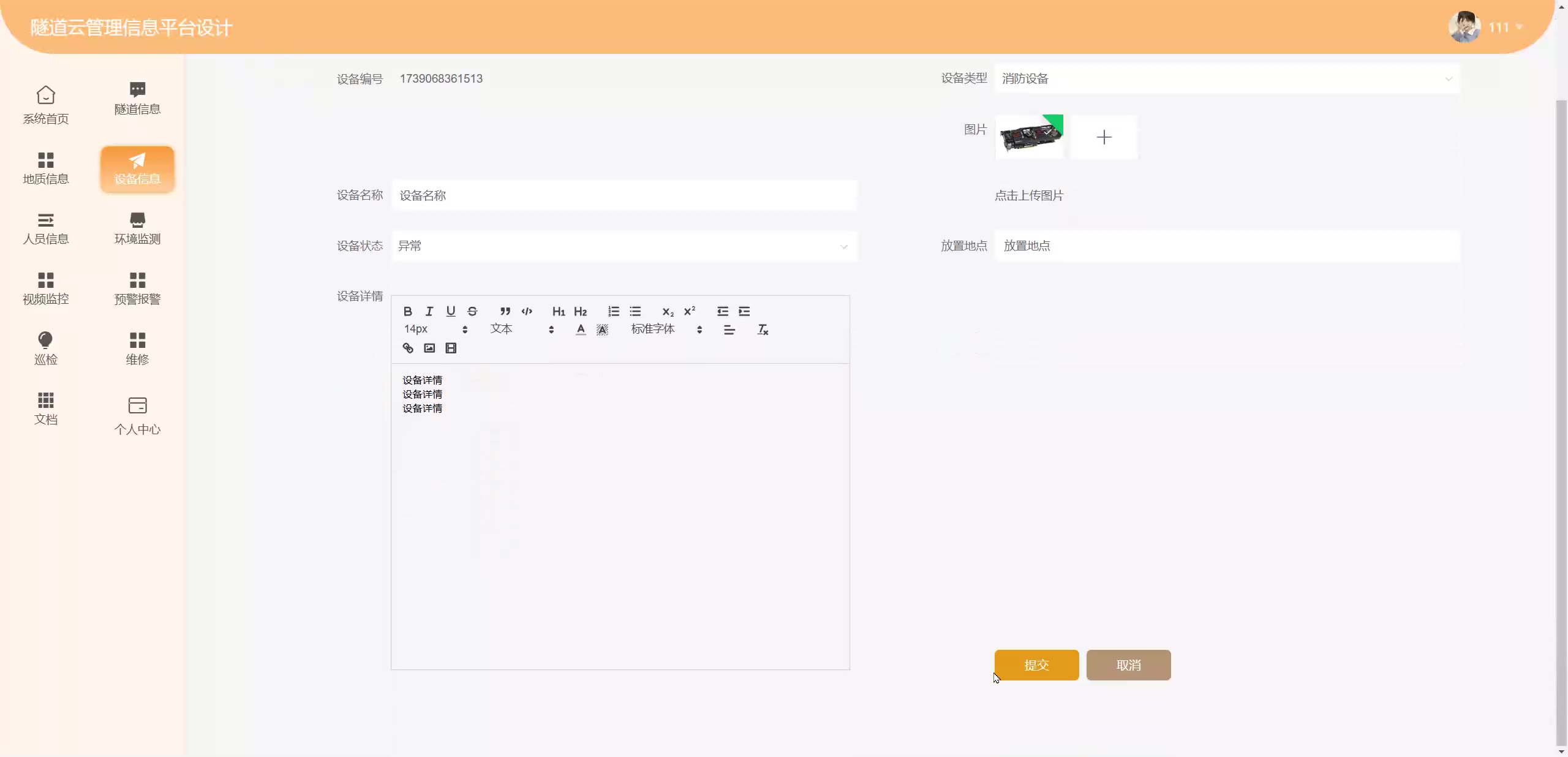Insert video using film icon

451,348
